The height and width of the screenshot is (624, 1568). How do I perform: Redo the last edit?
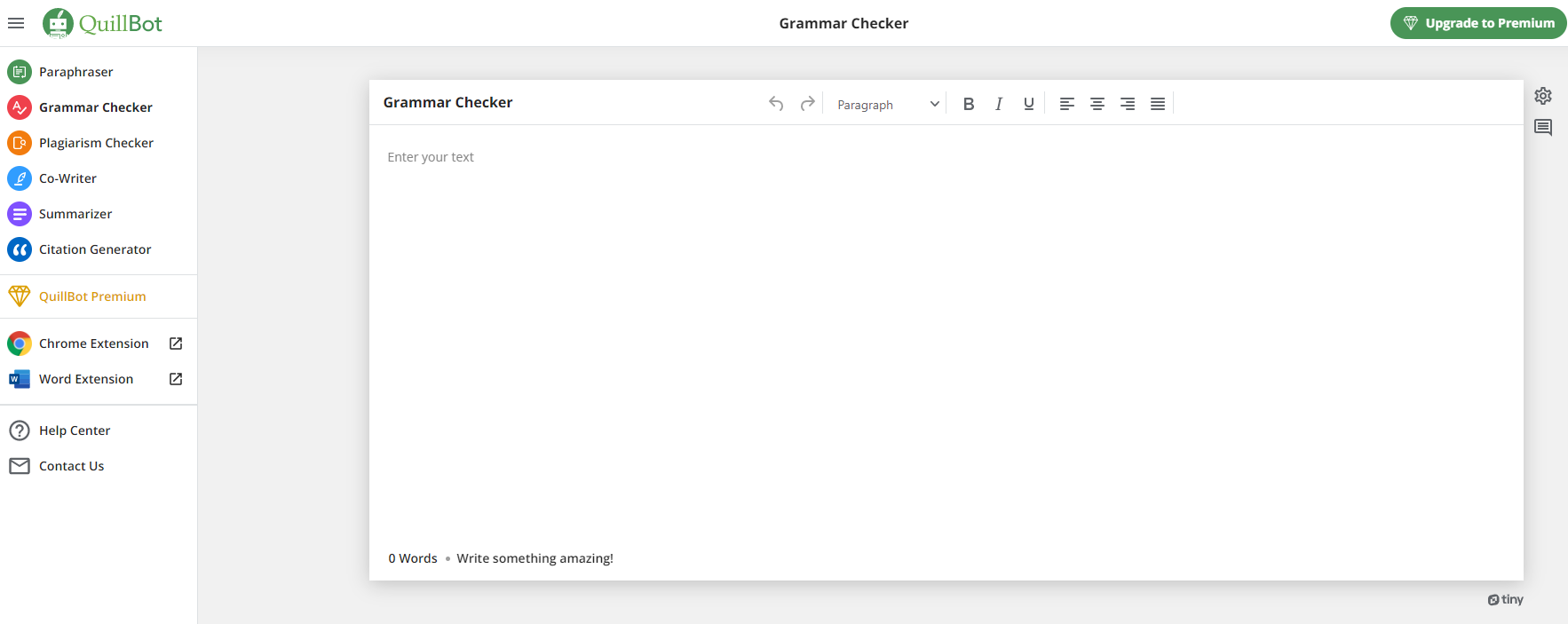(x=807, y=104)
